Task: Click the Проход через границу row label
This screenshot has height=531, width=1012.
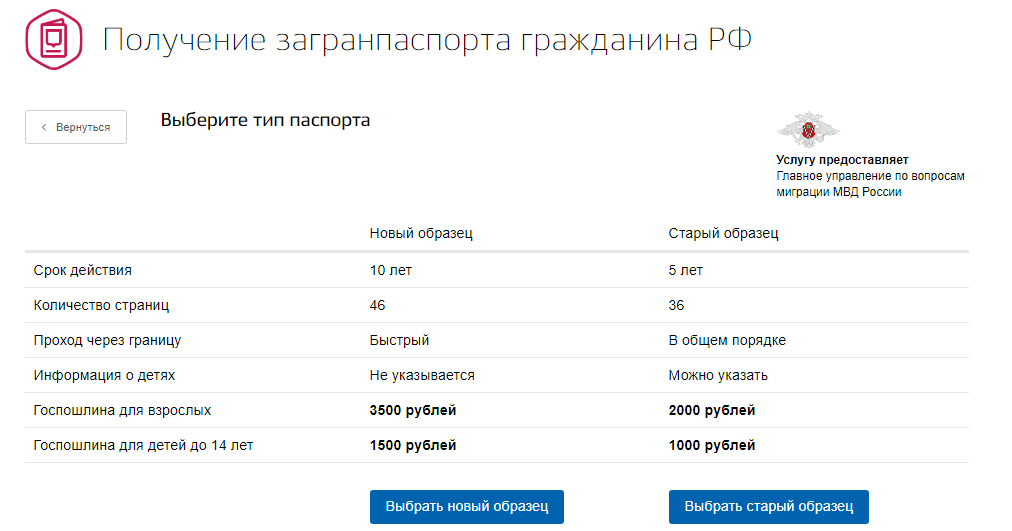Action: pyautogui.click(x=107, y=340)
